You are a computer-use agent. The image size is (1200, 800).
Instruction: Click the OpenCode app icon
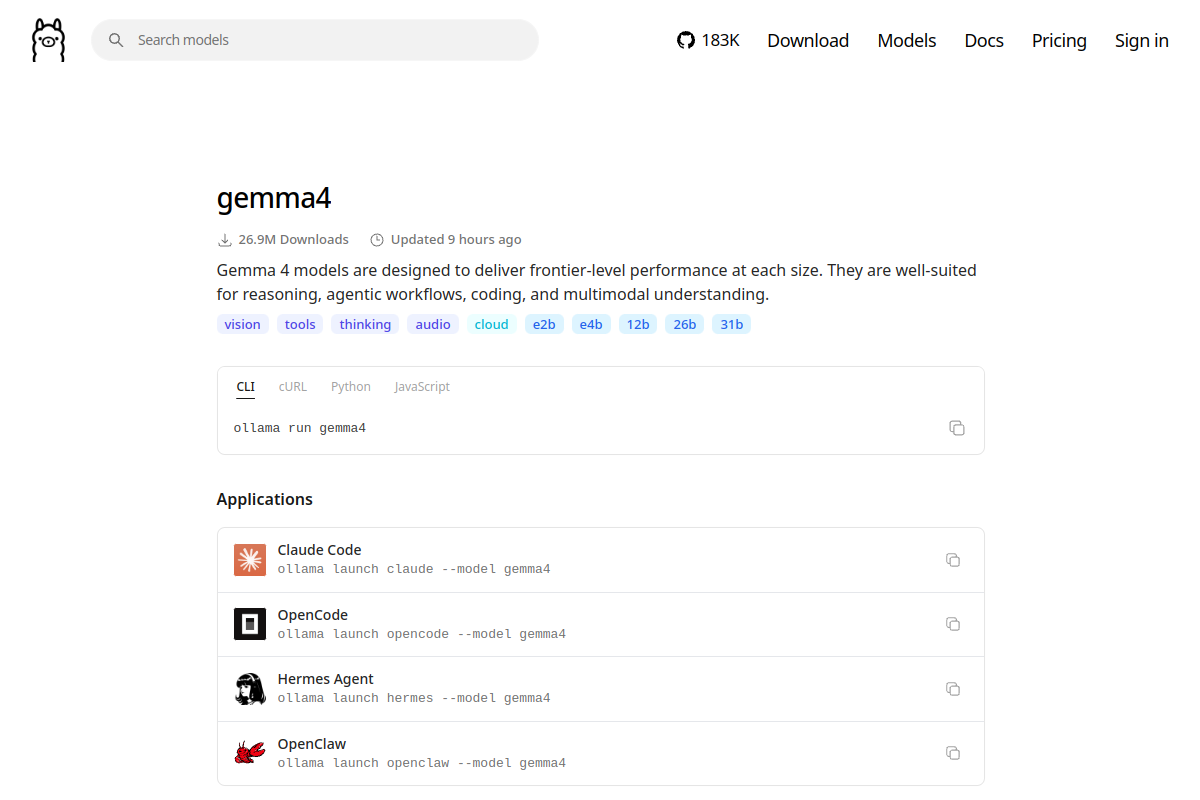tap(250, 624)
